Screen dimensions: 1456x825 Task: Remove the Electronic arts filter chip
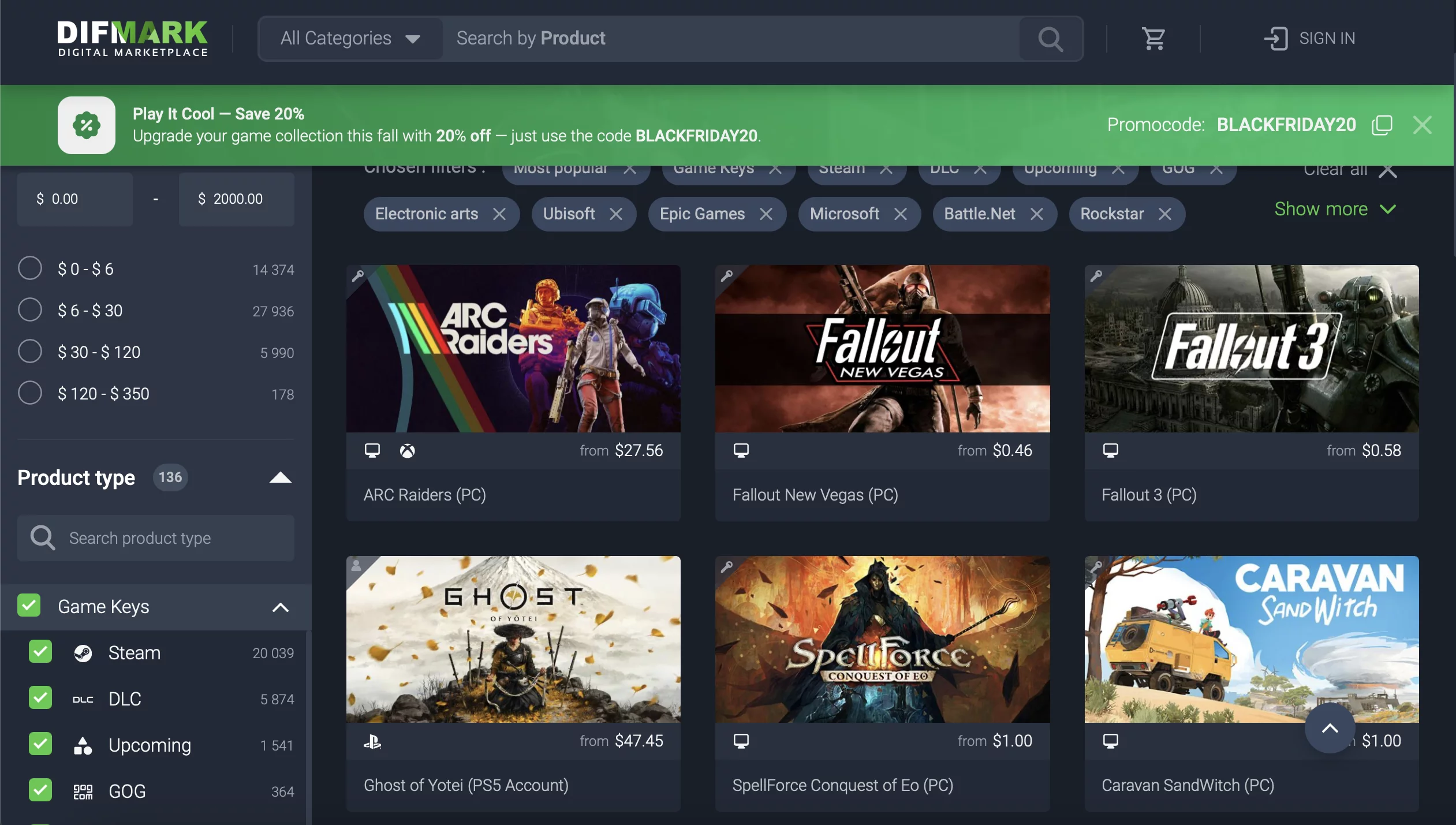coord(499,214)
